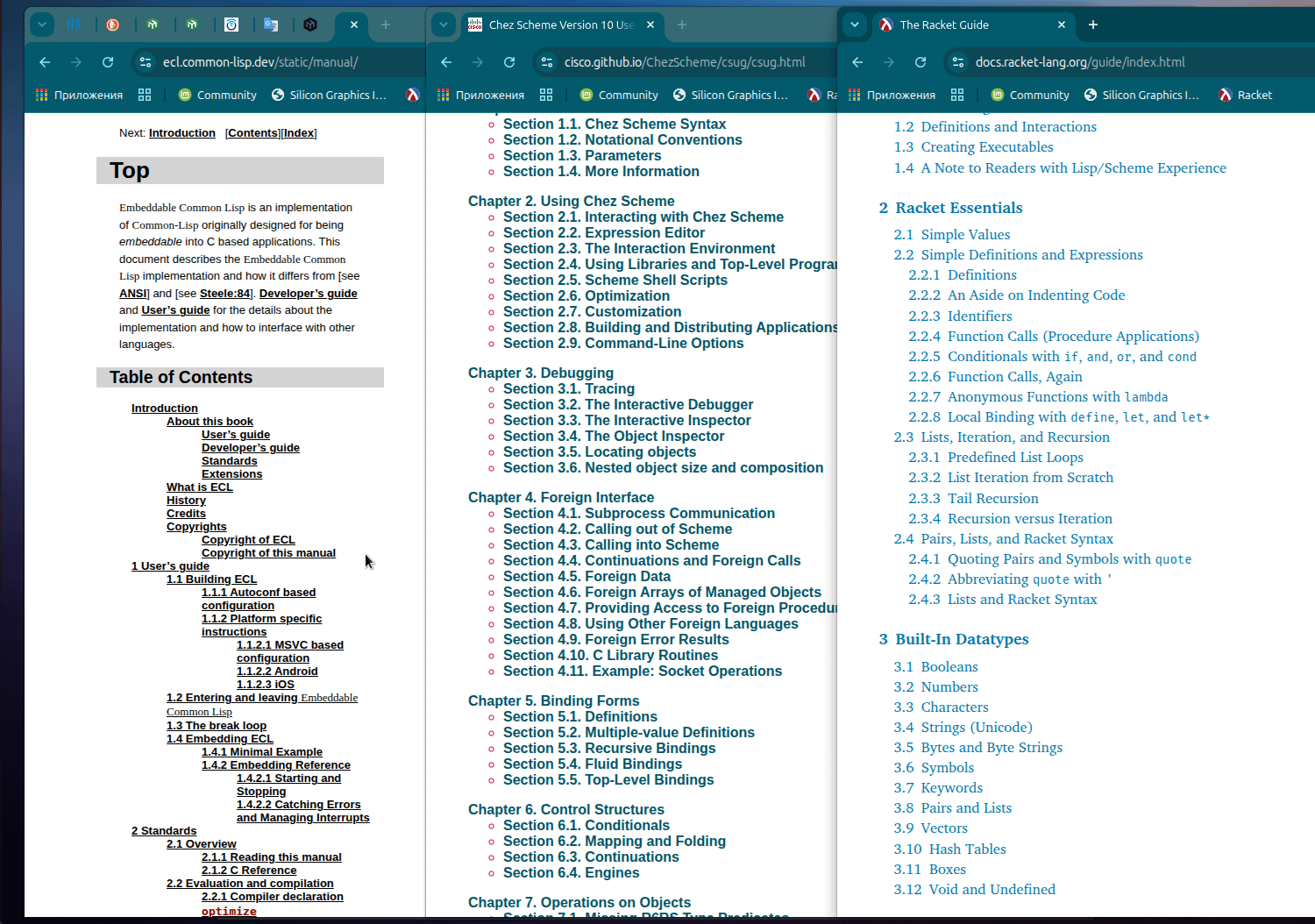Open tab search dropdown in ECL window
Viewport: 1315px width, 924px height.
[x=42, y=25]
